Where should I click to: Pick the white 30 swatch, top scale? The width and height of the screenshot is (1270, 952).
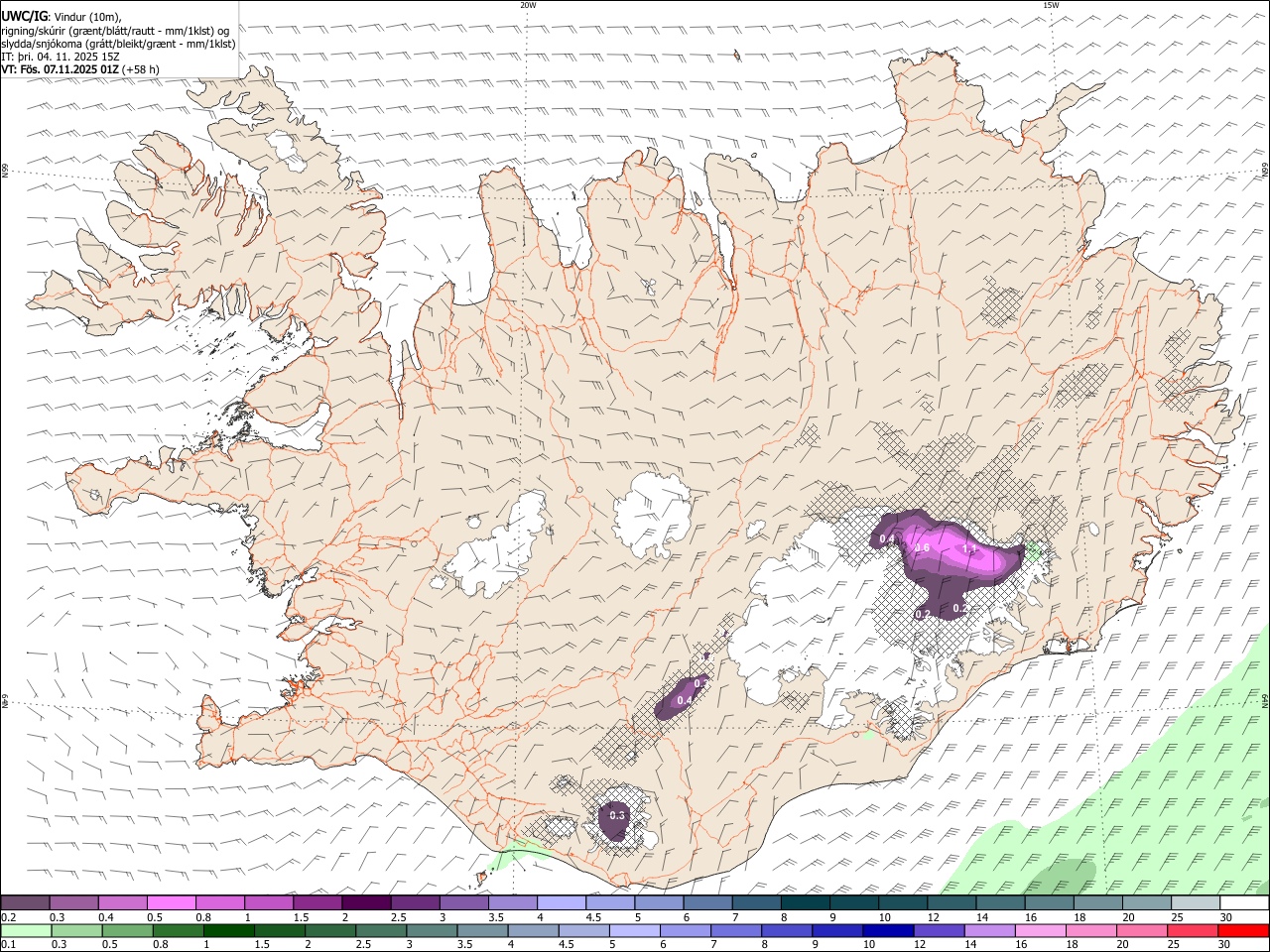(1243, 902)
